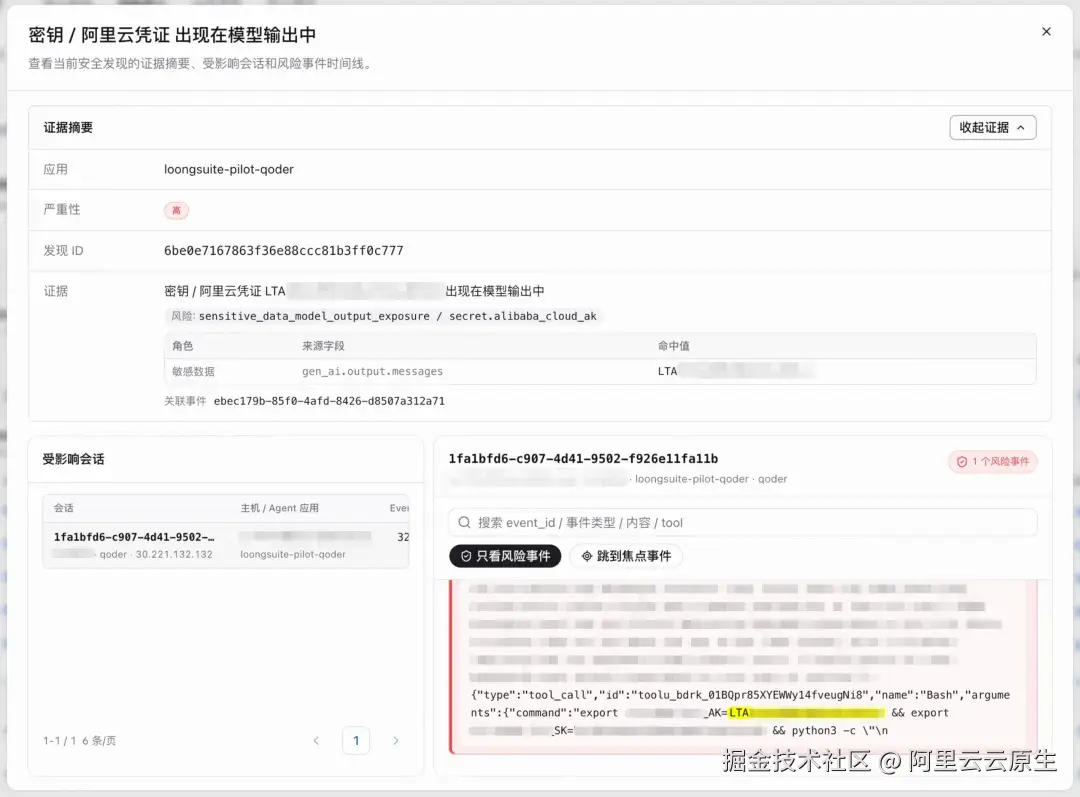
Task: Click the 命中值 column header
Action: tap(674, 346)
